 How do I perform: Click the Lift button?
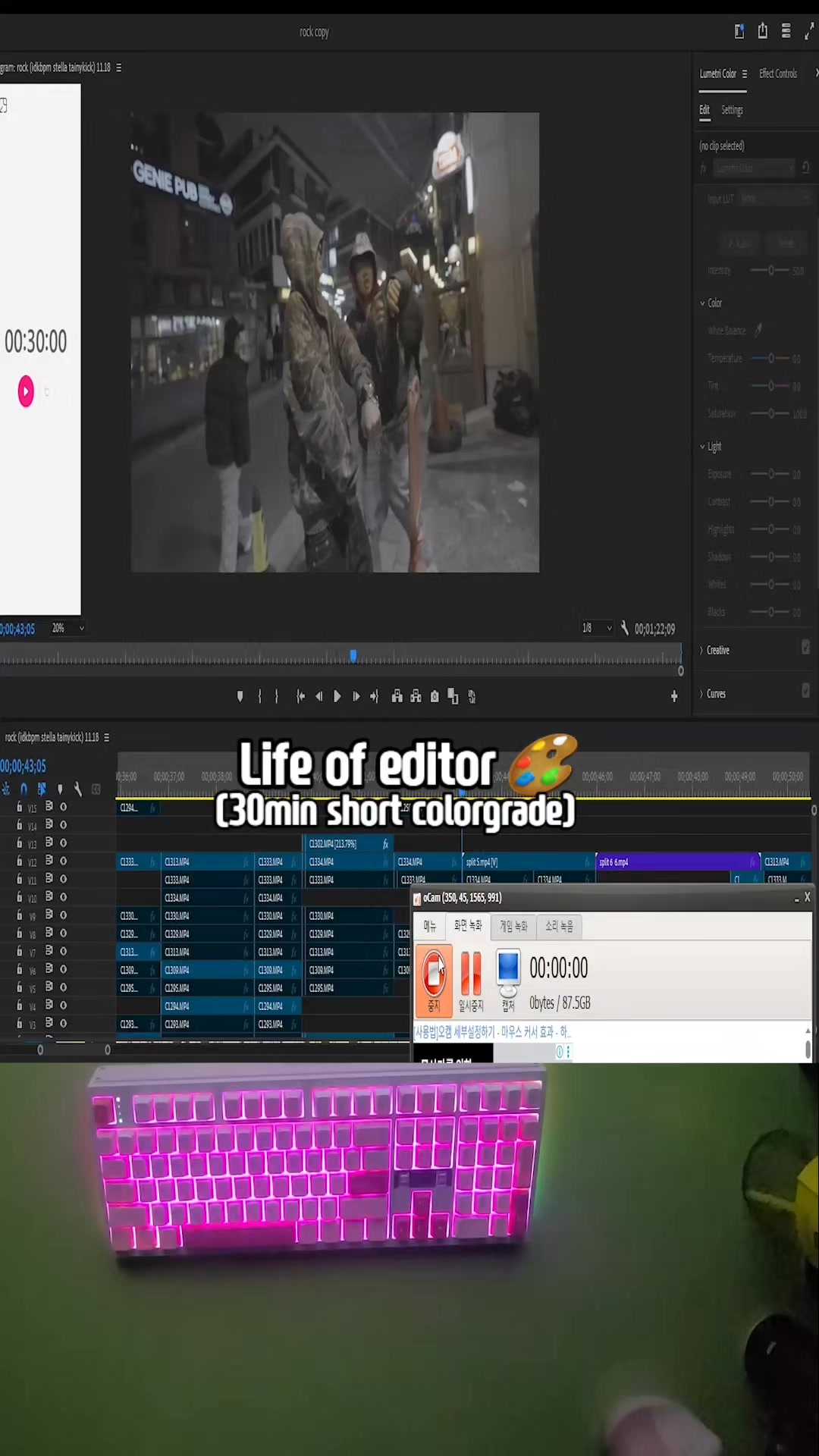[397, 696]
